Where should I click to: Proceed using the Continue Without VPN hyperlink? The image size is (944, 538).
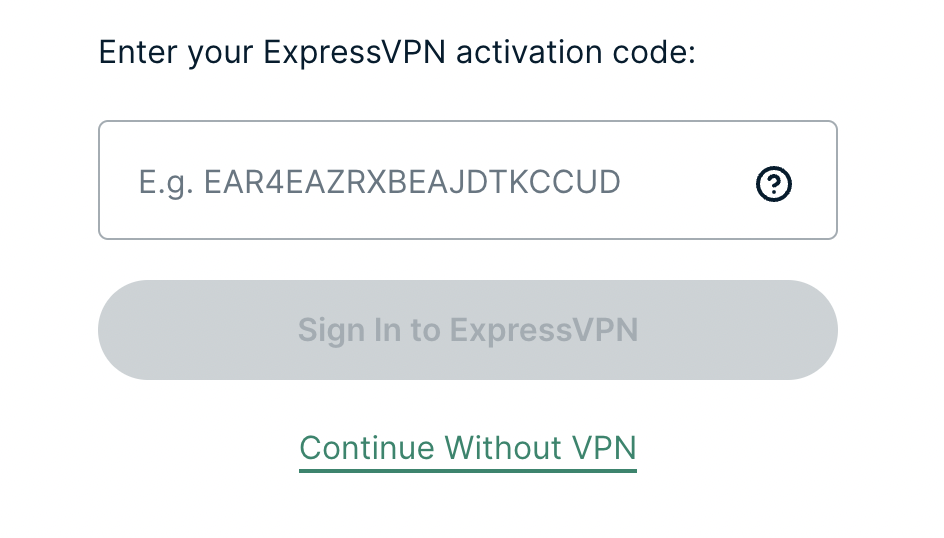pyautogui.click(x=468, y=449)
